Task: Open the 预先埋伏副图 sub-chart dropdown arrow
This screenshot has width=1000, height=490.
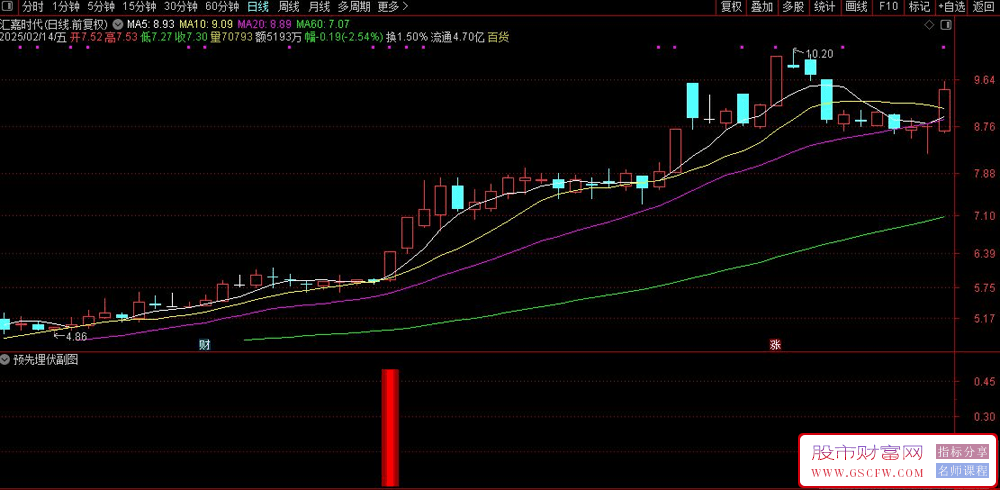Action: (x=6, y=360)
